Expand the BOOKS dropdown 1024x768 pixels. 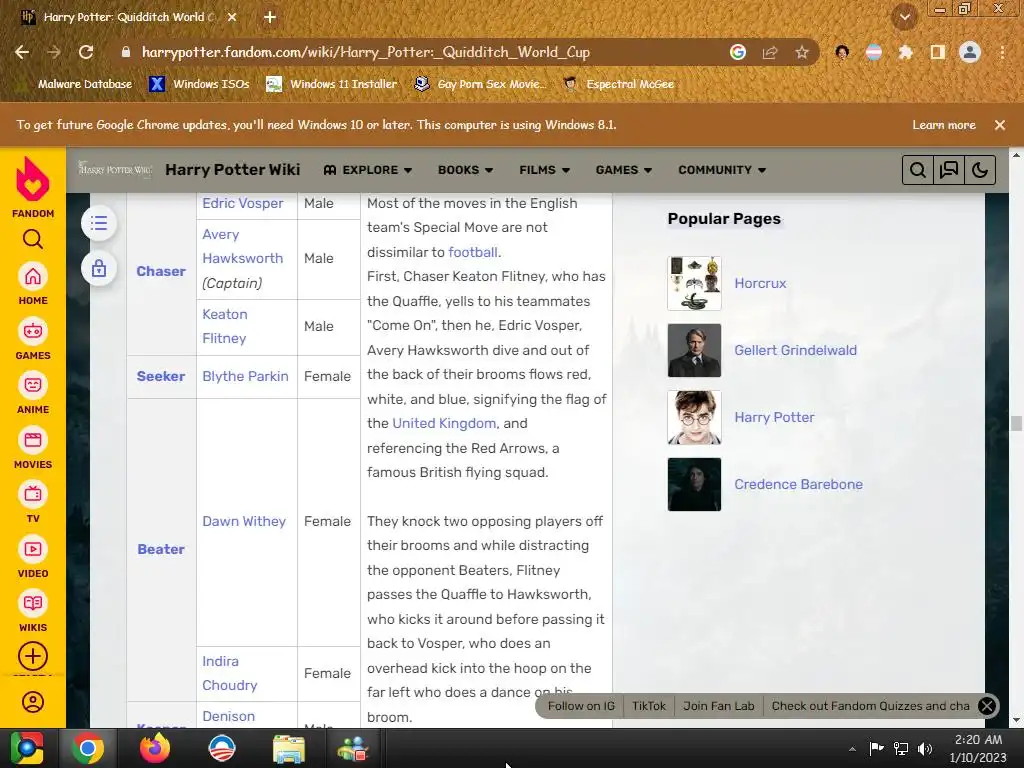(465, 170)
